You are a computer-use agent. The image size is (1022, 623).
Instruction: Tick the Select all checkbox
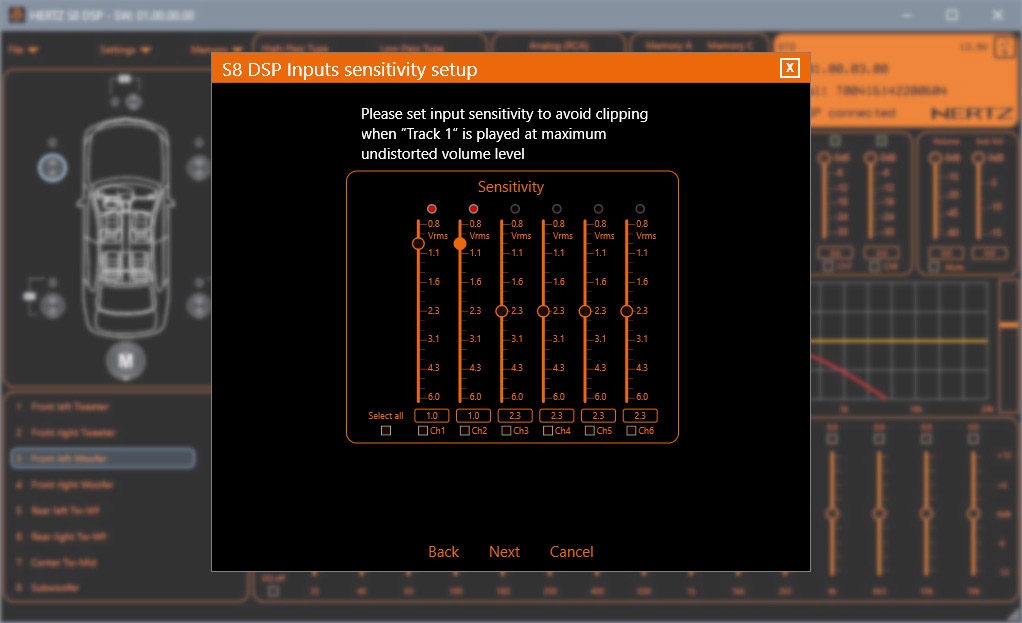point(386,430)
